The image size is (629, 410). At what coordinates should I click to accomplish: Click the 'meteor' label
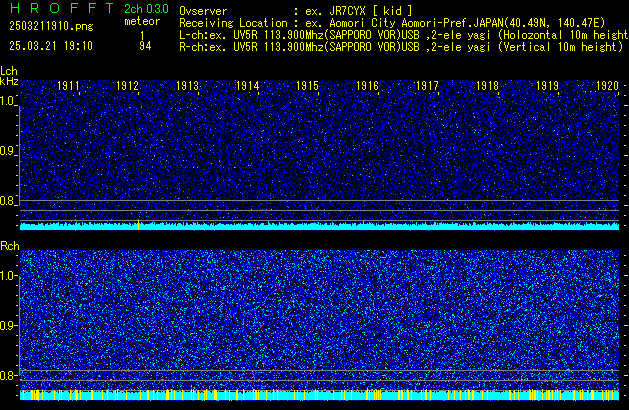pyautogui.click(x=142, y=21)
